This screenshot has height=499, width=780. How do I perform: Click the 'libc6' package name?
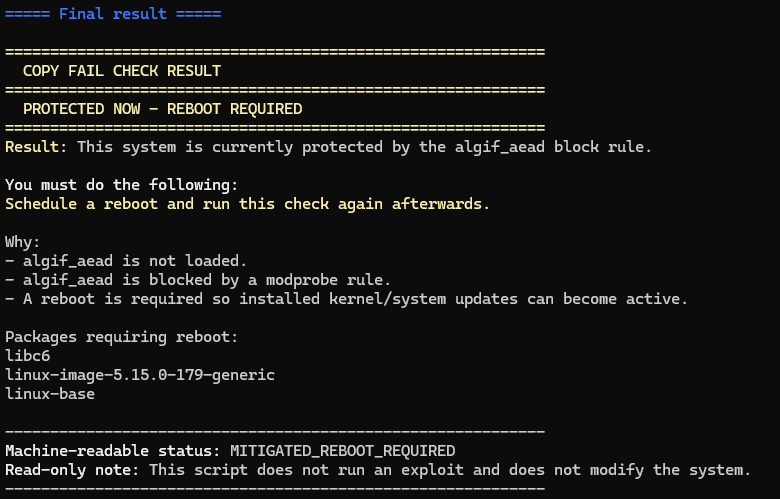click(27, 356)
